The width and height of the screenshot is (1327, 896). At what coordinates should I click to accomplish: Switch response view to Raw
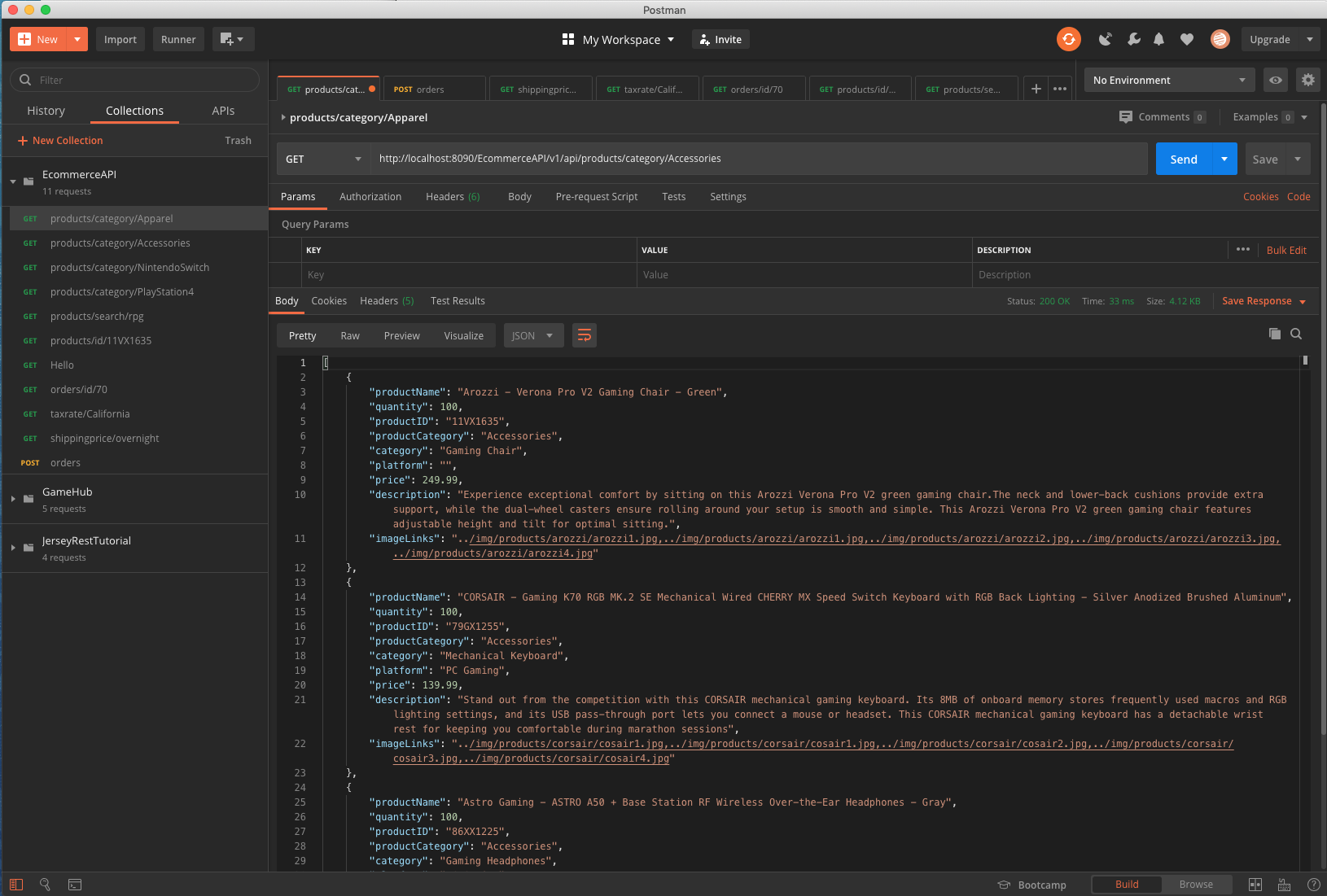click(350, 335)
